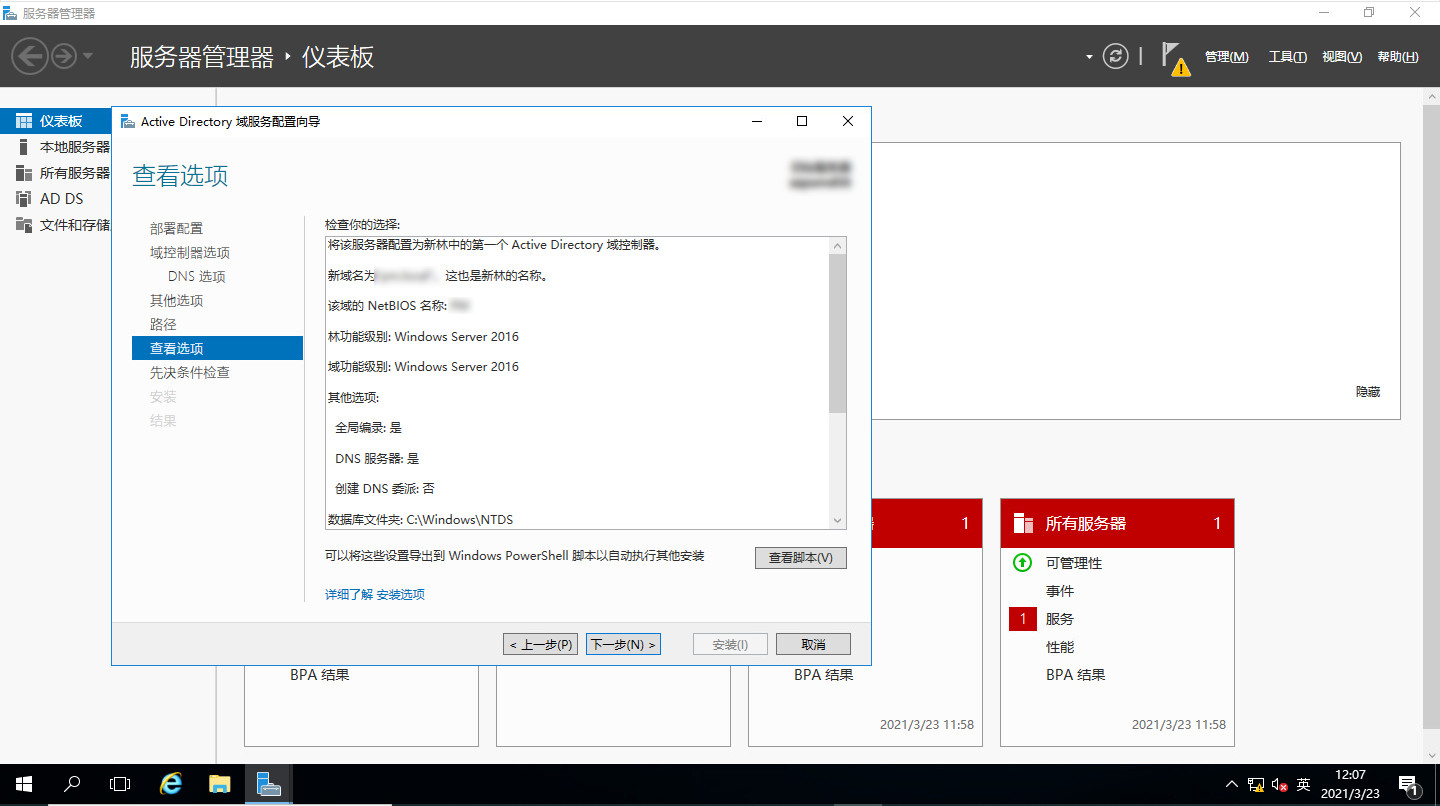Screen dimensions: 1440x806
Task: Open the Windows Start menu
Action: click(23, 785)
